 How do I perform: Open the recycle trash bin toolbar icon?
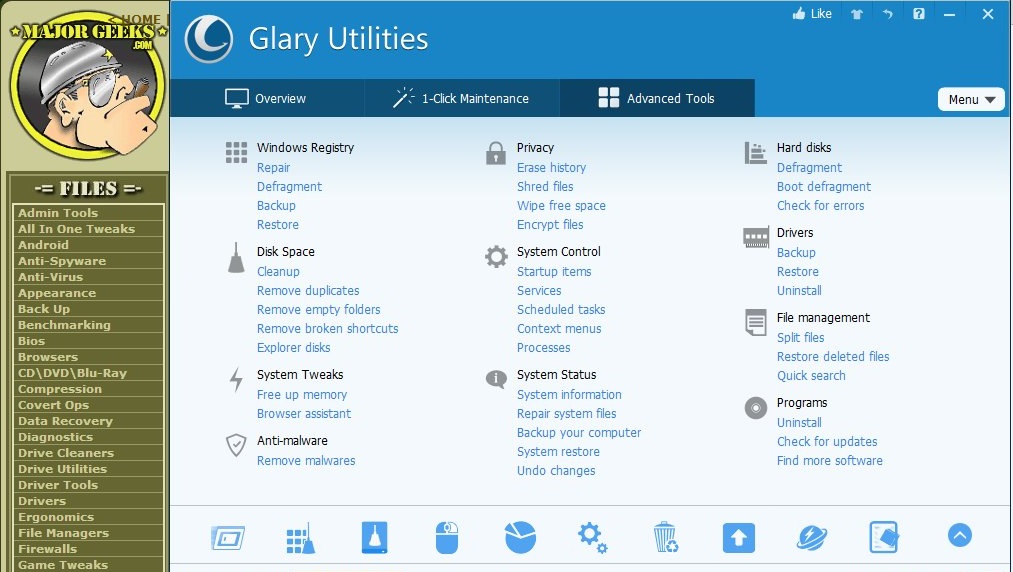coord(665,538)
